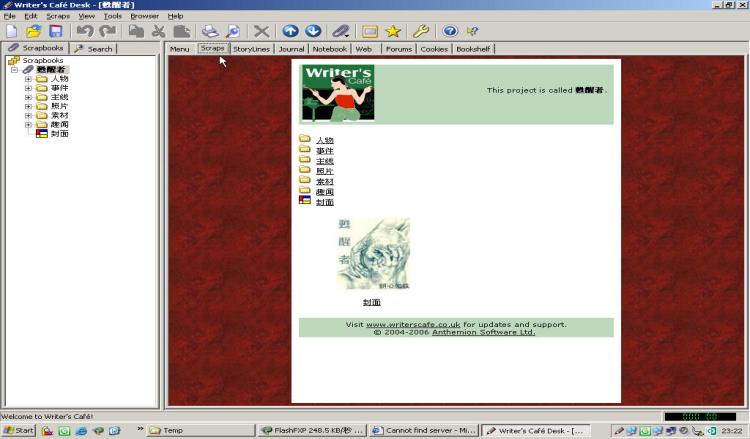Select the Scraps tab

212,48
